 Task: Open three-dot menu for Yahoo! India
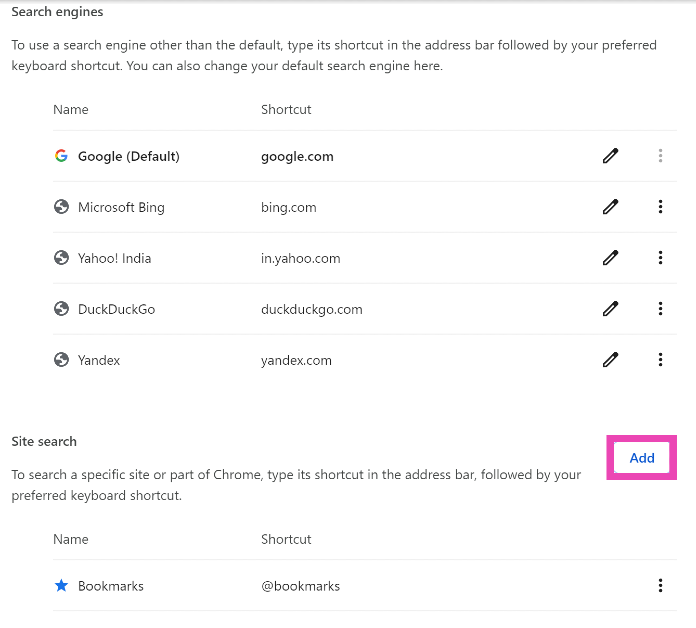660,258
